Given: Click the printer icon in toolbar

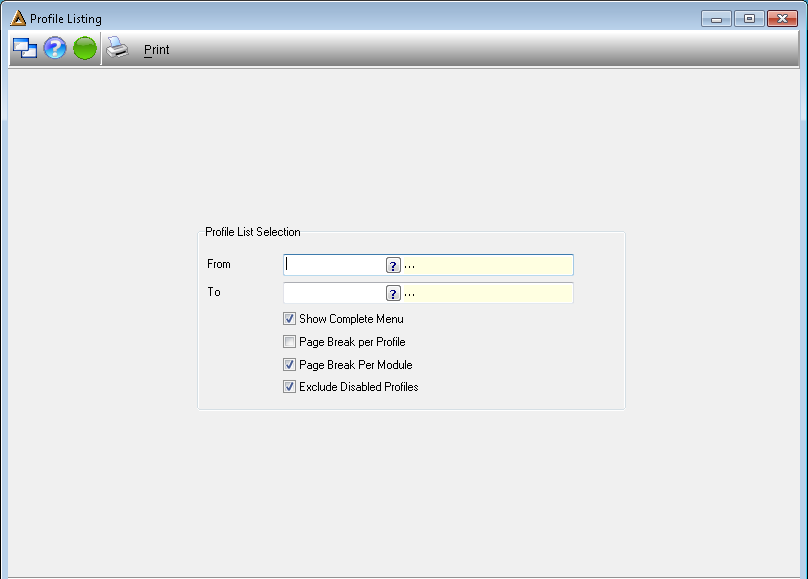Looking at the screenshot, I should pyautogui.click(x=117, y=48).
